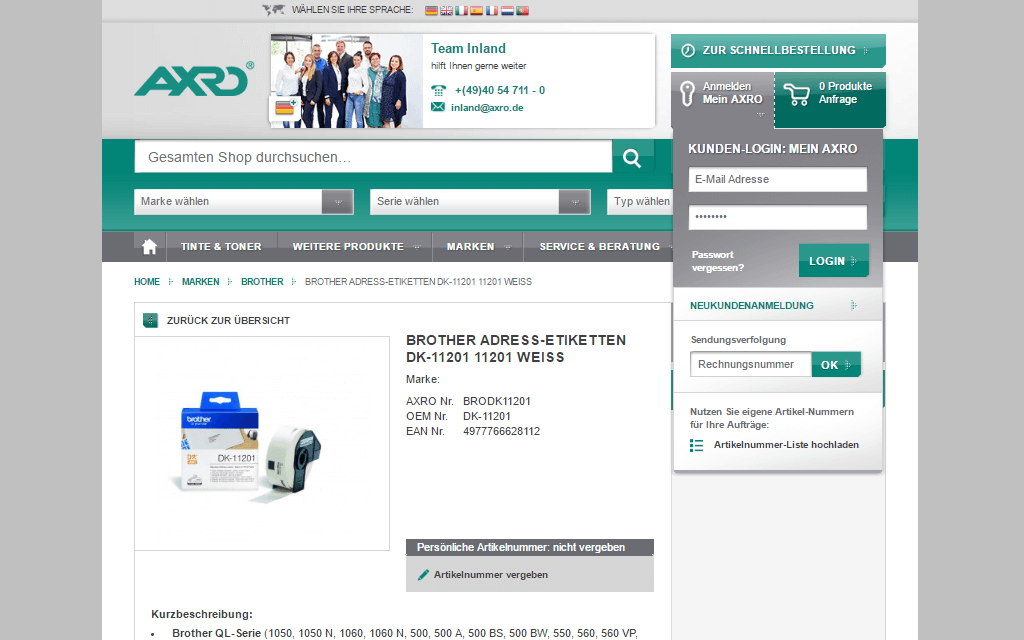This screenshot has height=640, width=1024.
Task: Expand Neukundenanmeldung section
Action: click(x=777, y=305)
